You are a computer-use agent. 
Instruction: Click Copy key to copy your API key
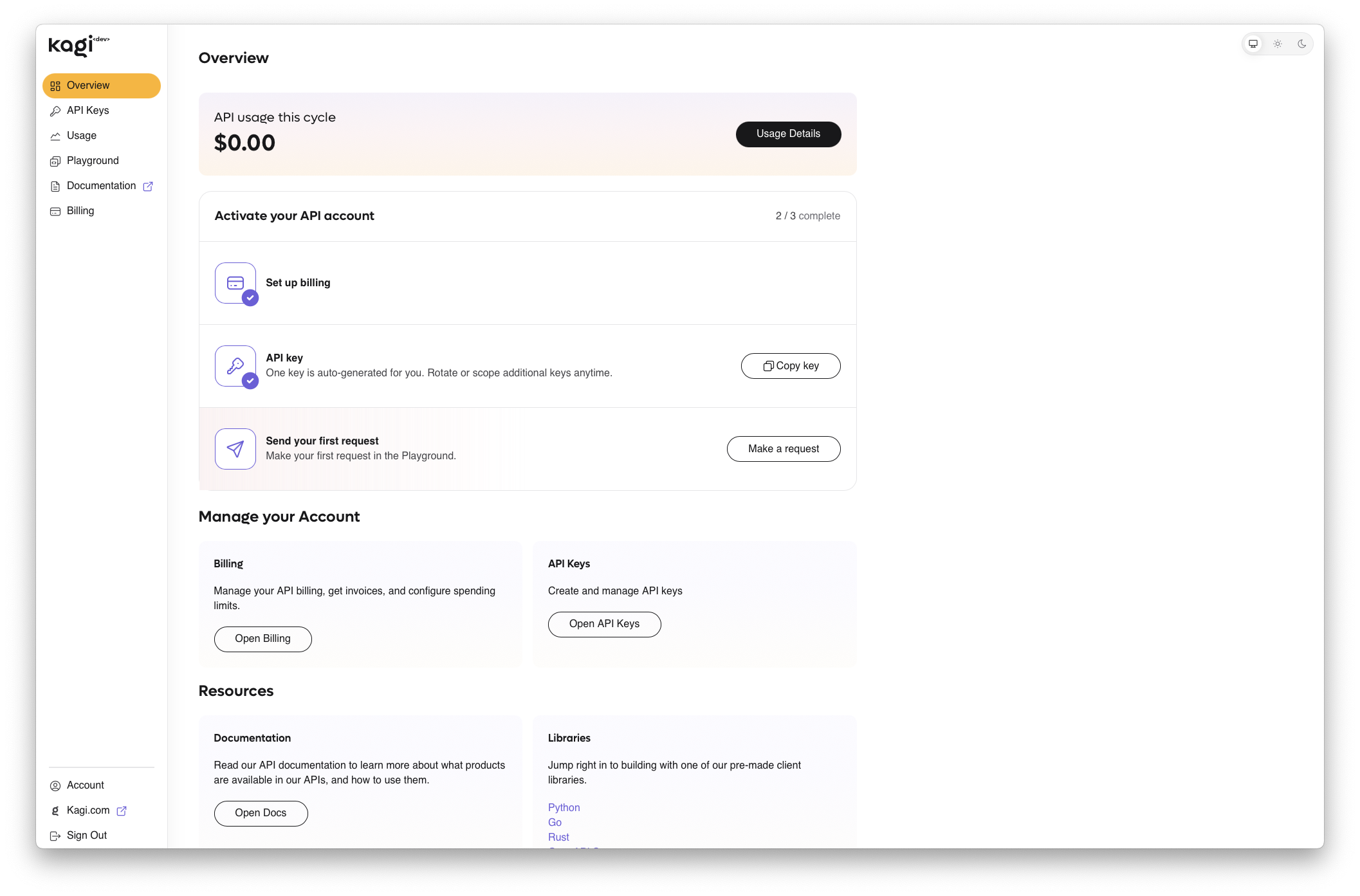[790, 365]
